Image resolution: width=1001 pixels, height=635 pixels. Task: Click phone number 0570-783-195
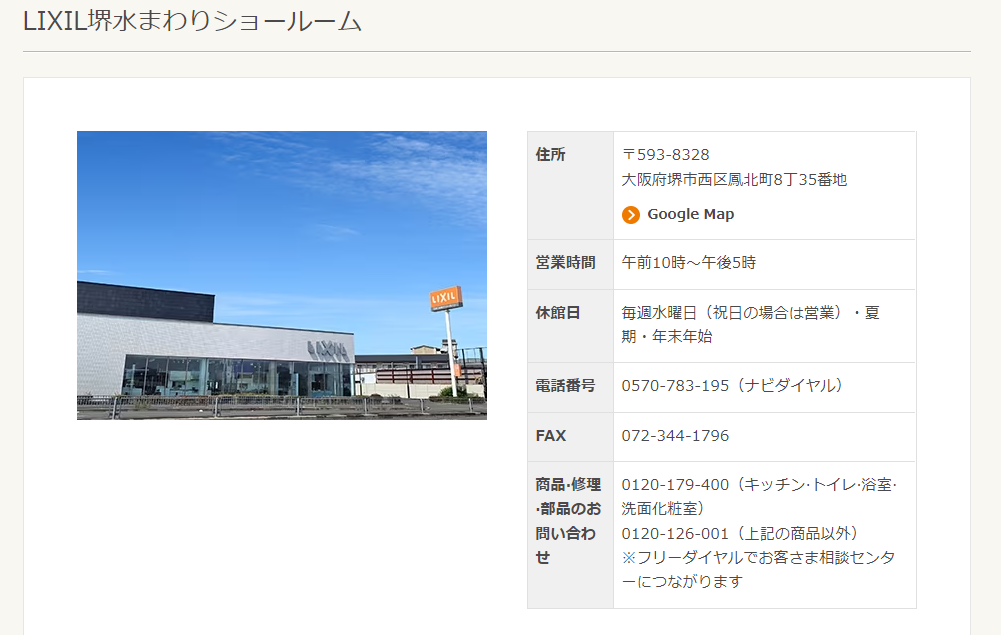pos(675,385)
